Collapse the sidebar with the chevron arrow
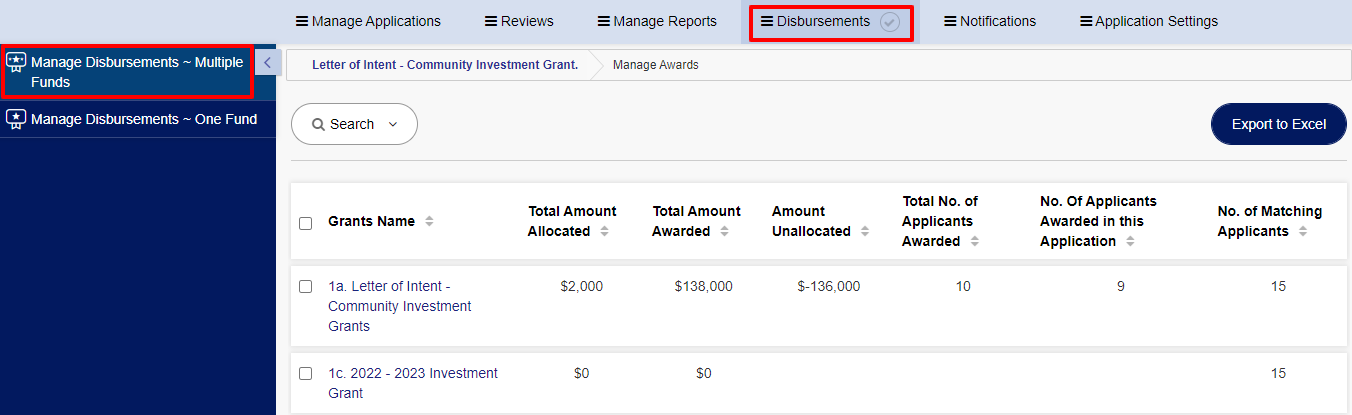The image size is (1352, 415). point(266,63)
